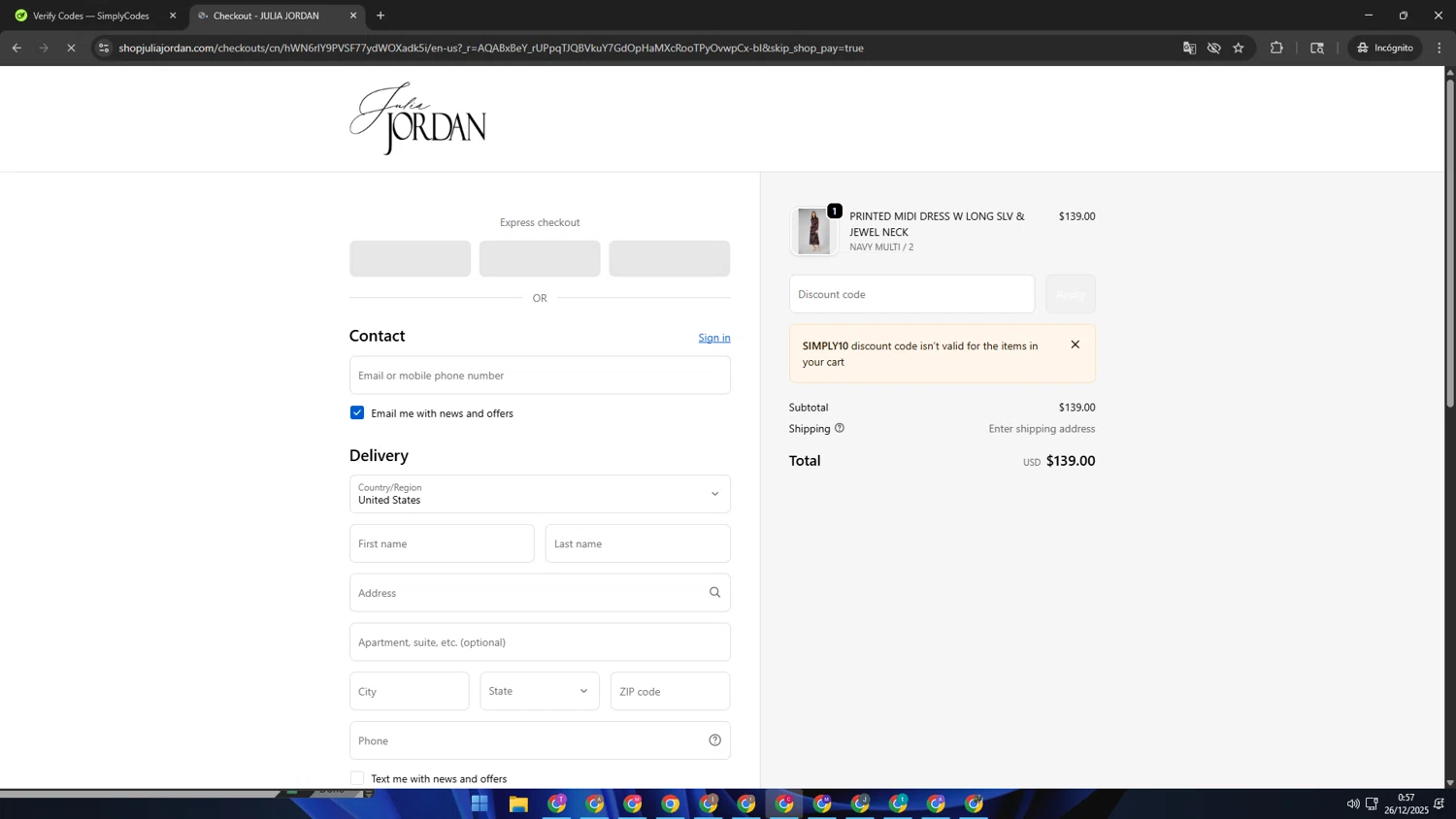Switch to Verify Codes — SimplyCodes tab

(91, 16)
